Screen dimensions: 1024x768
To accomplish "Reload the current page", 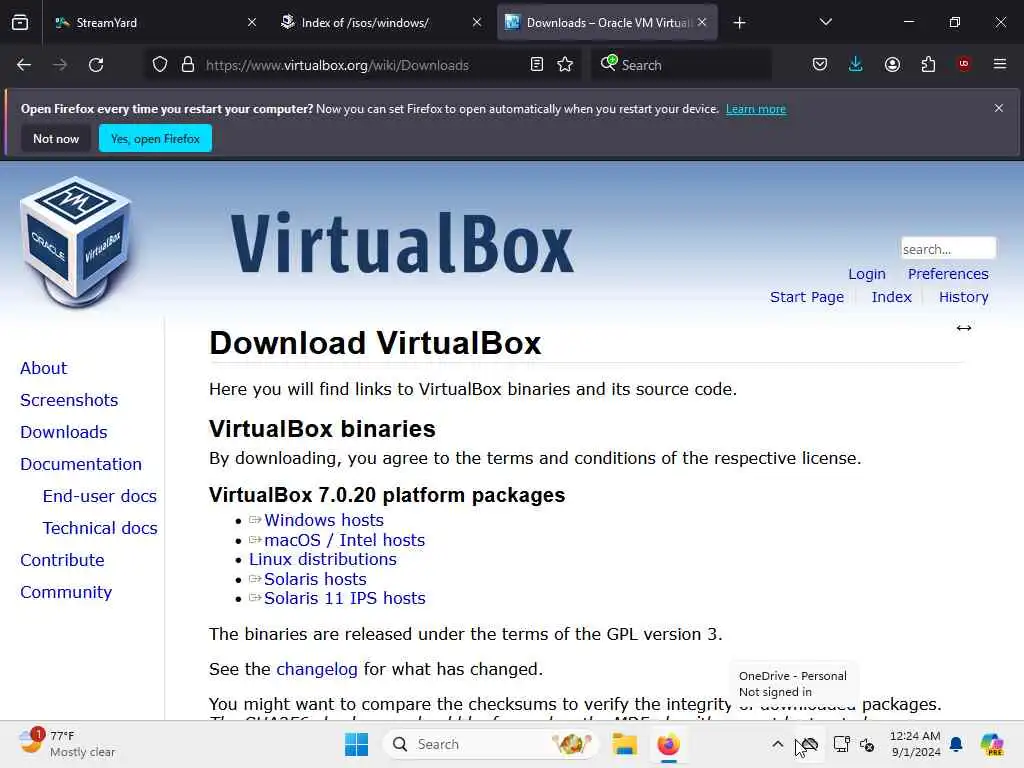I will [x=96, y=65].
